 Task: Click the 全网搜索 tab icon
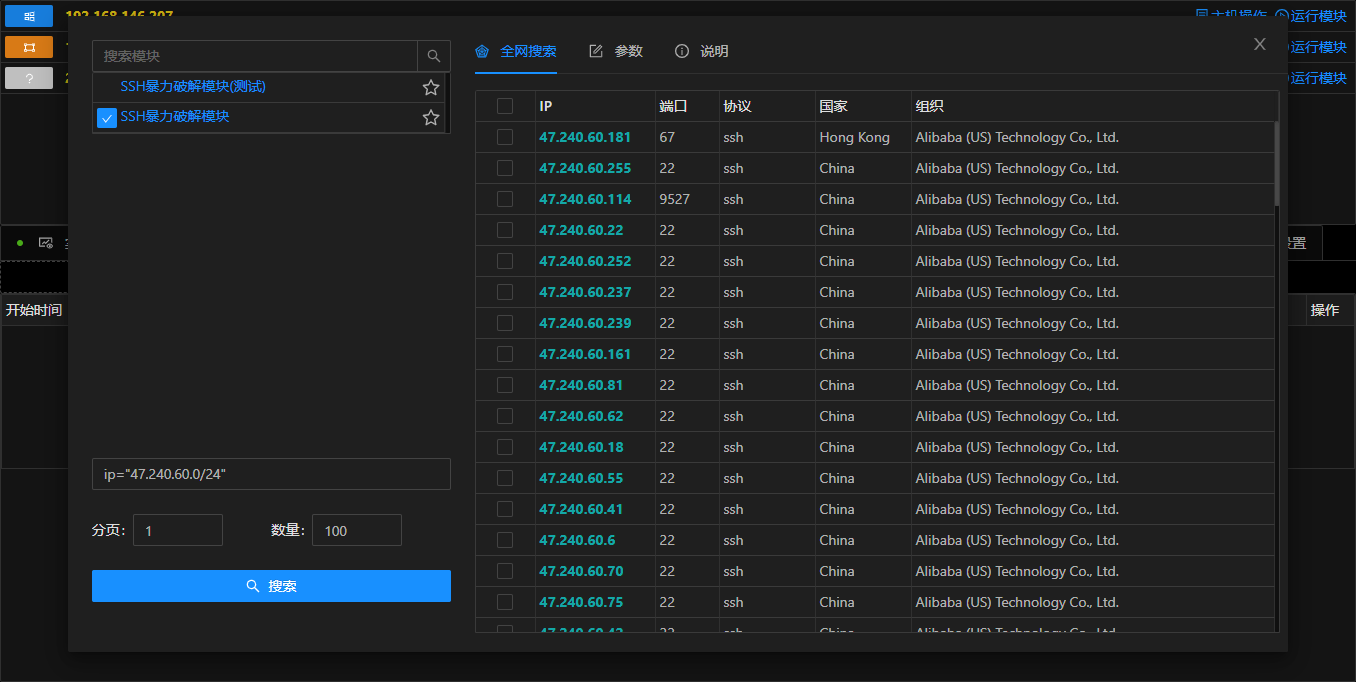coord(482,51)
